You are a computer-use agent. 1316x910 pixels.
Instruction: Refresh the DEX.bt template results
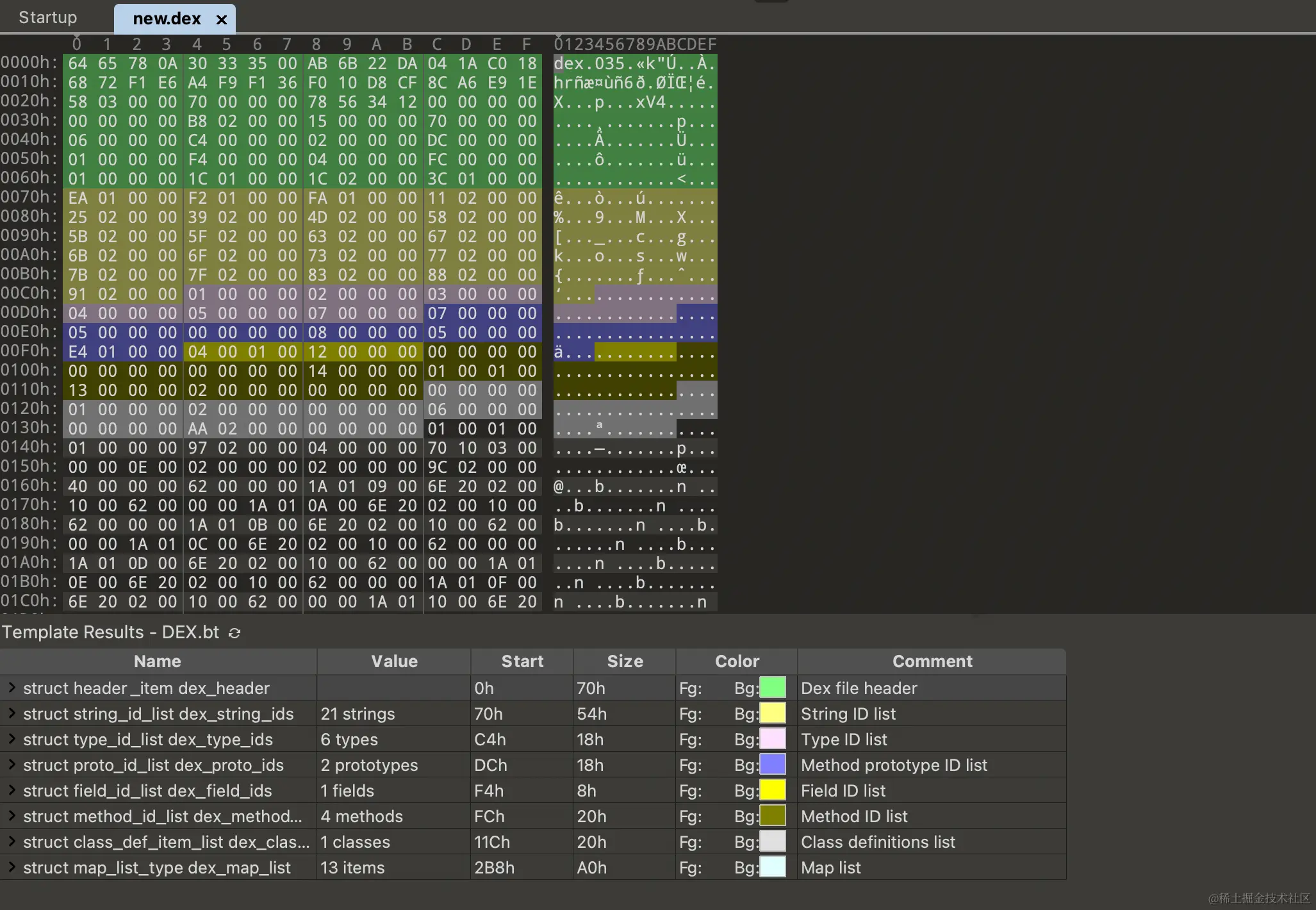(234, 633)
